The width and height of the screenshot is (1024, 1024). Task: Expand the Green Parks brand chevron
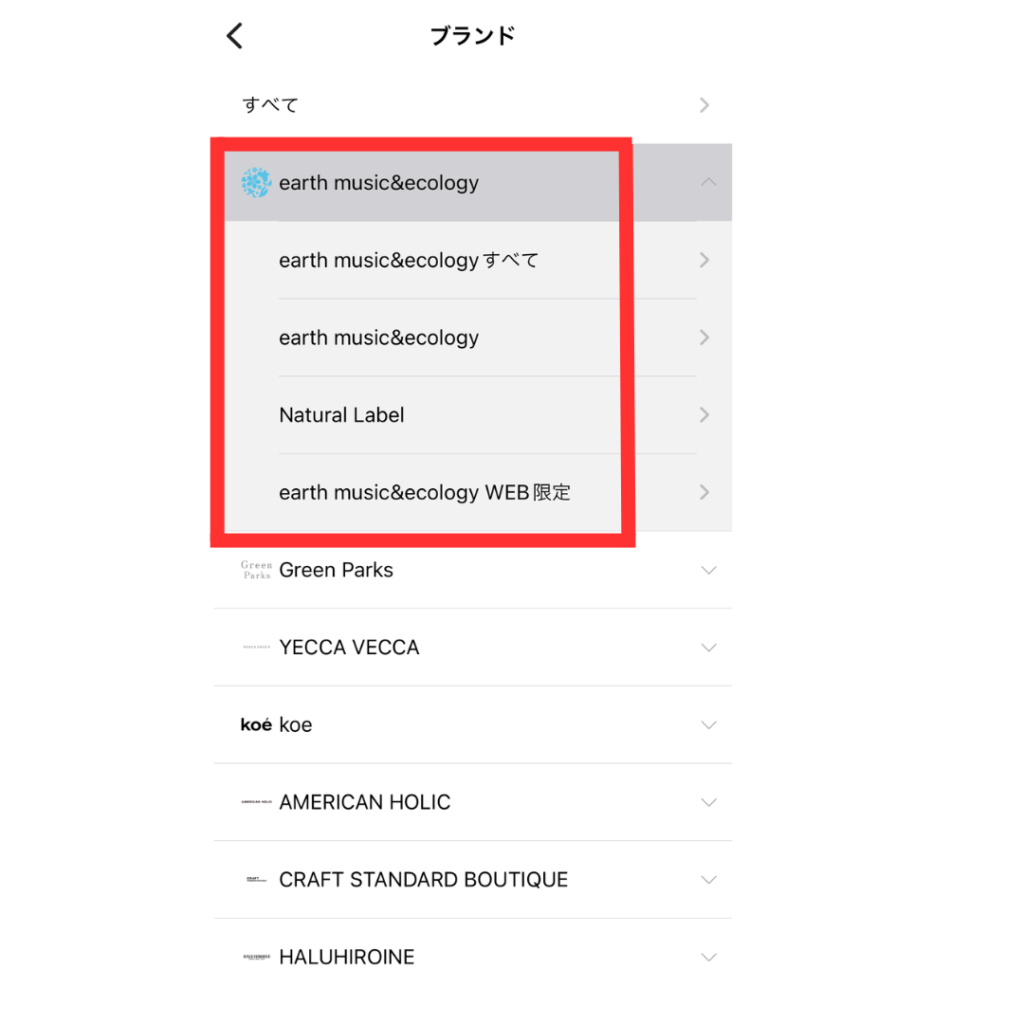[709, 570]
